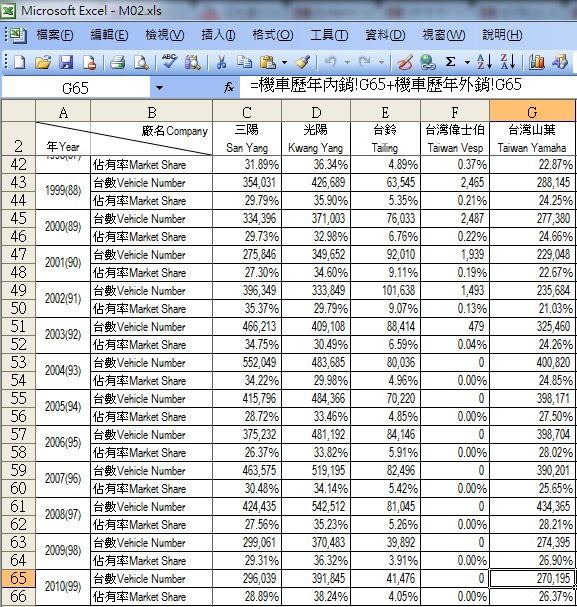The height and width of the screenshot is (607, 577).
Task: Click the Select All corner box
Action: [x=18, y=111]
